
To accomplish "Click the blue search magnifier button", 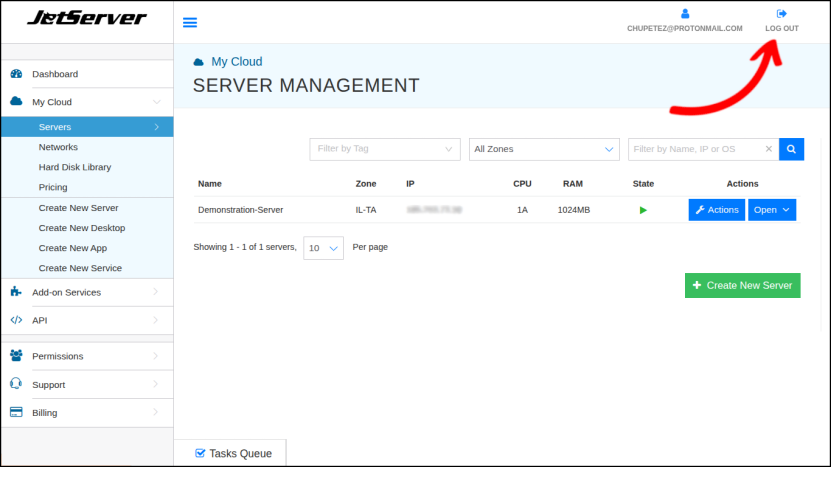I will click(791, 149).
